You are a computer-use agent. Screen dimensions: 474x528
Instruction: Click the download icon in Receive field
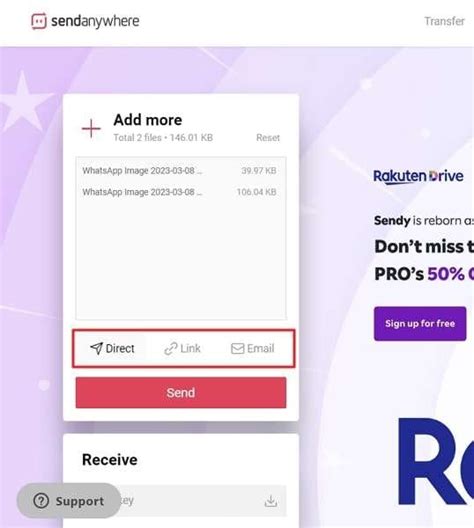coord(271,501)
